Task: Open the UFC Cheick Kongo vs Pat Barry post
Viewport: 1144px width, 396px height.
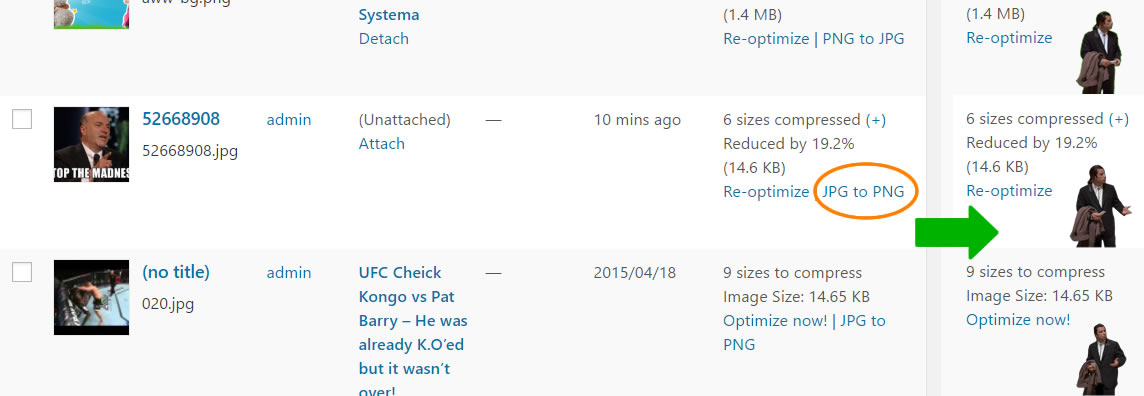Action: tap(413, 333)
